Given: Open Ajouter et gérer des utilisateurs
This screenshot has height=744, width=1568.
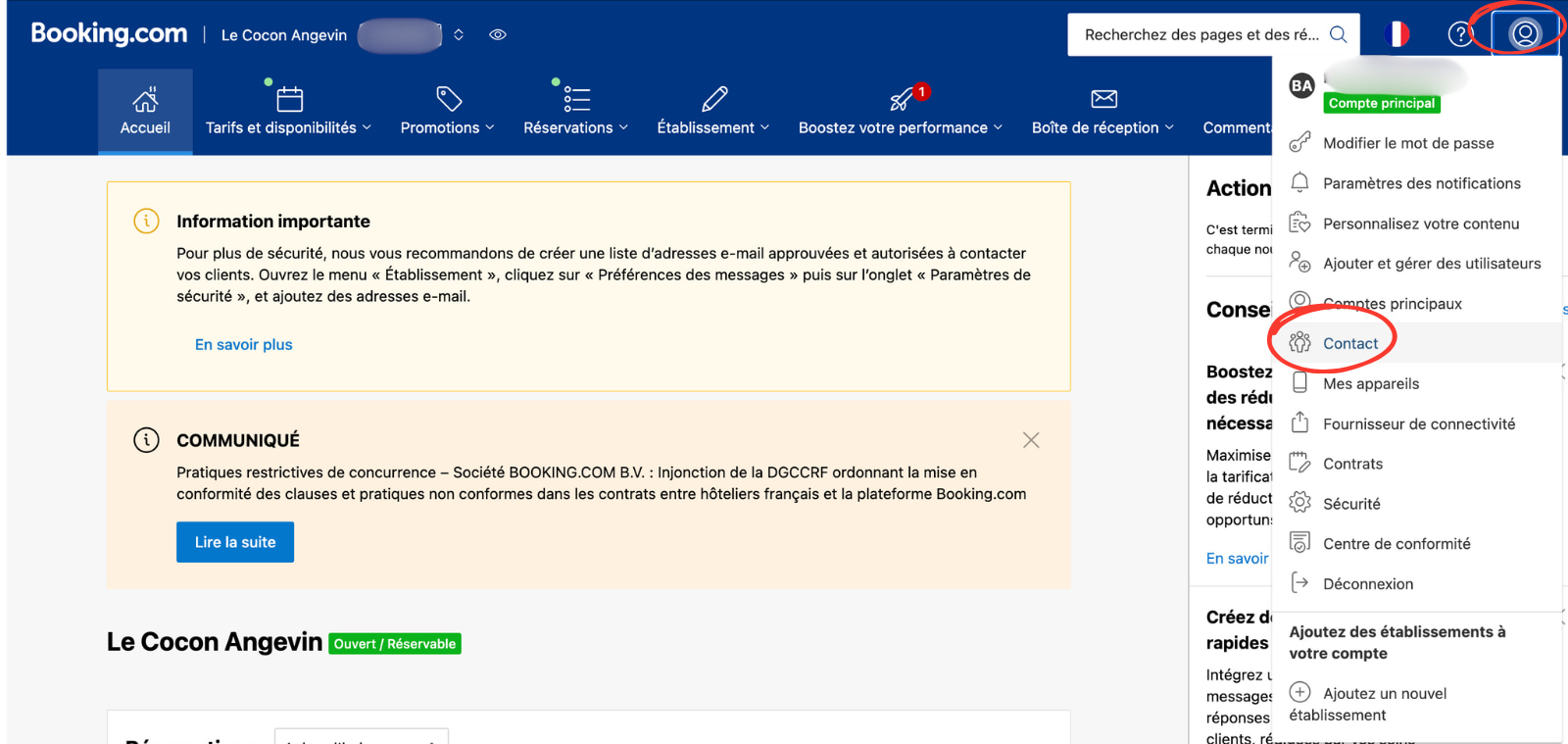Looking at the screenshot, I should point(1432,264).
